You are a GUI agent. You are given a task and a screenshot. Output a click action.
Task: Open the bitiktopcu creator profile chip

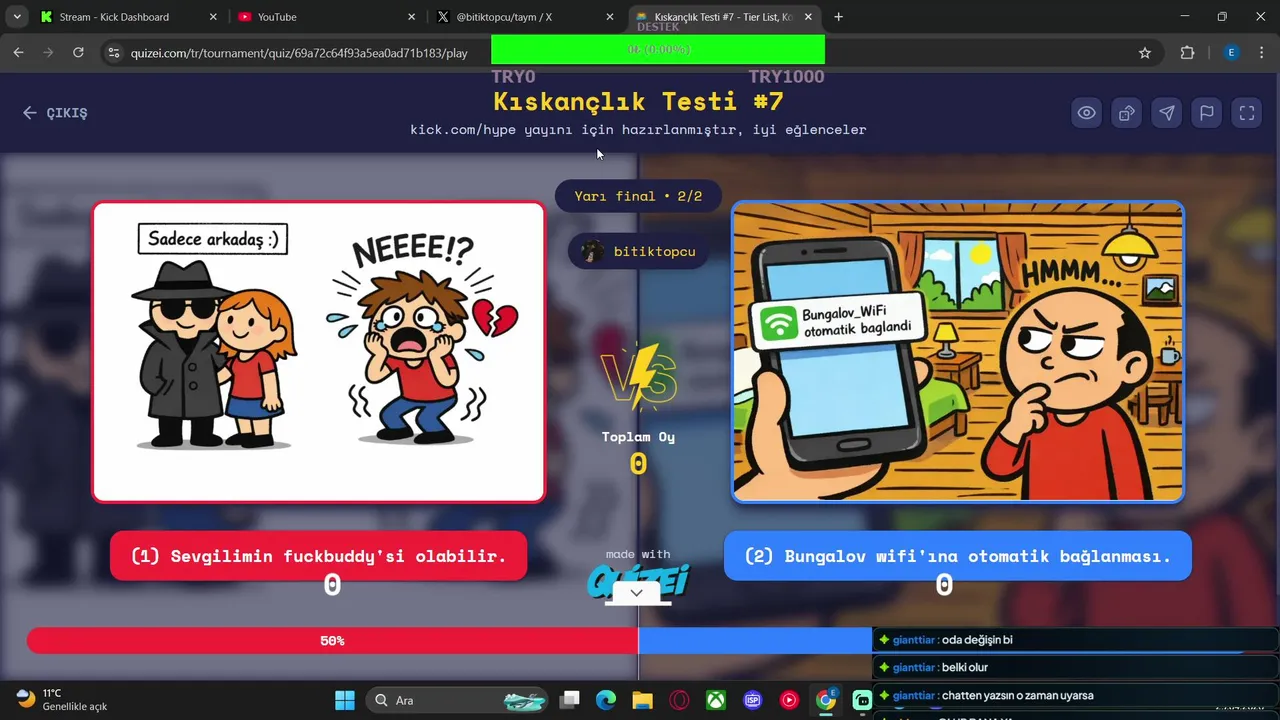tap(638, 251)
